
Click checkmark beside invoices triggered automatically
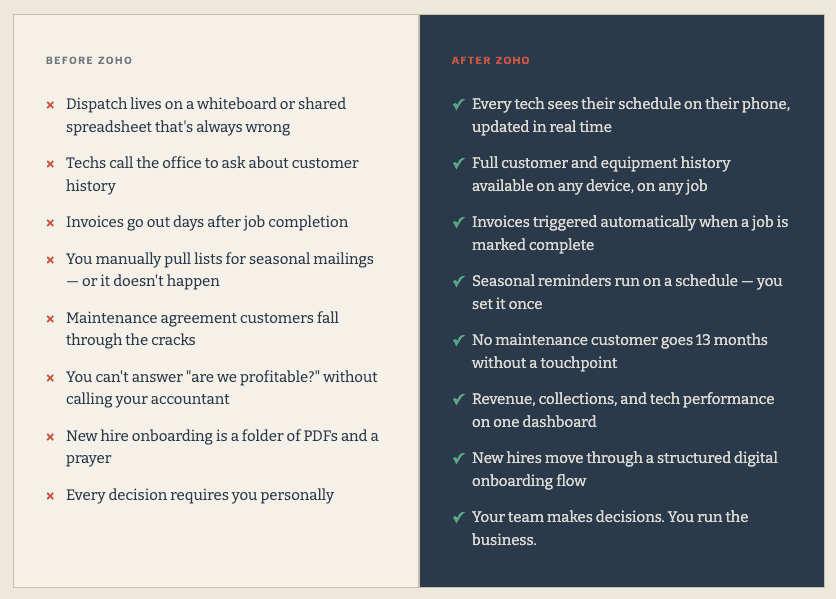point(459,222)
